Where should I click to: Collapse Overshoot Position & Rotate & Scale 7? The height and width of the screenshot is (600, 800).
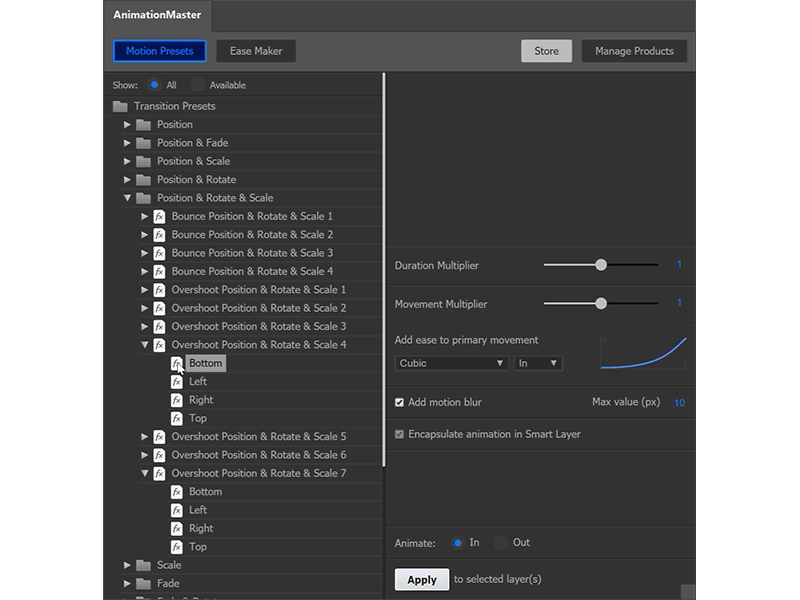(144, 473)
